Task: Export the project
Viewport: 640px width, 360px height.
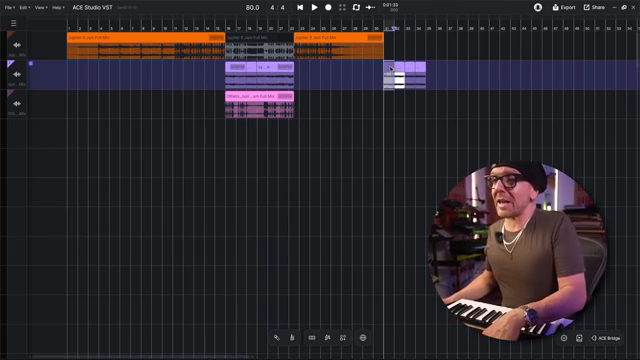Action: pos(564,7)
